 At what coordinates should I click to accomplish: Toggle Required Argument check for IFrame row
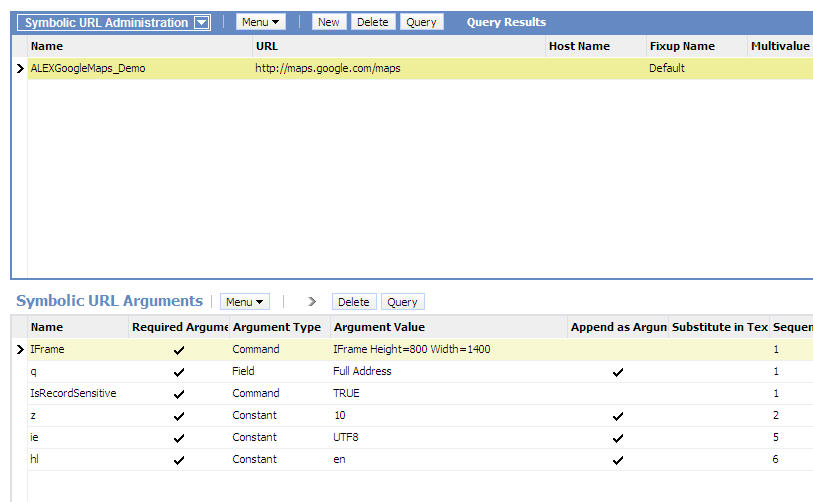[179, 351]
